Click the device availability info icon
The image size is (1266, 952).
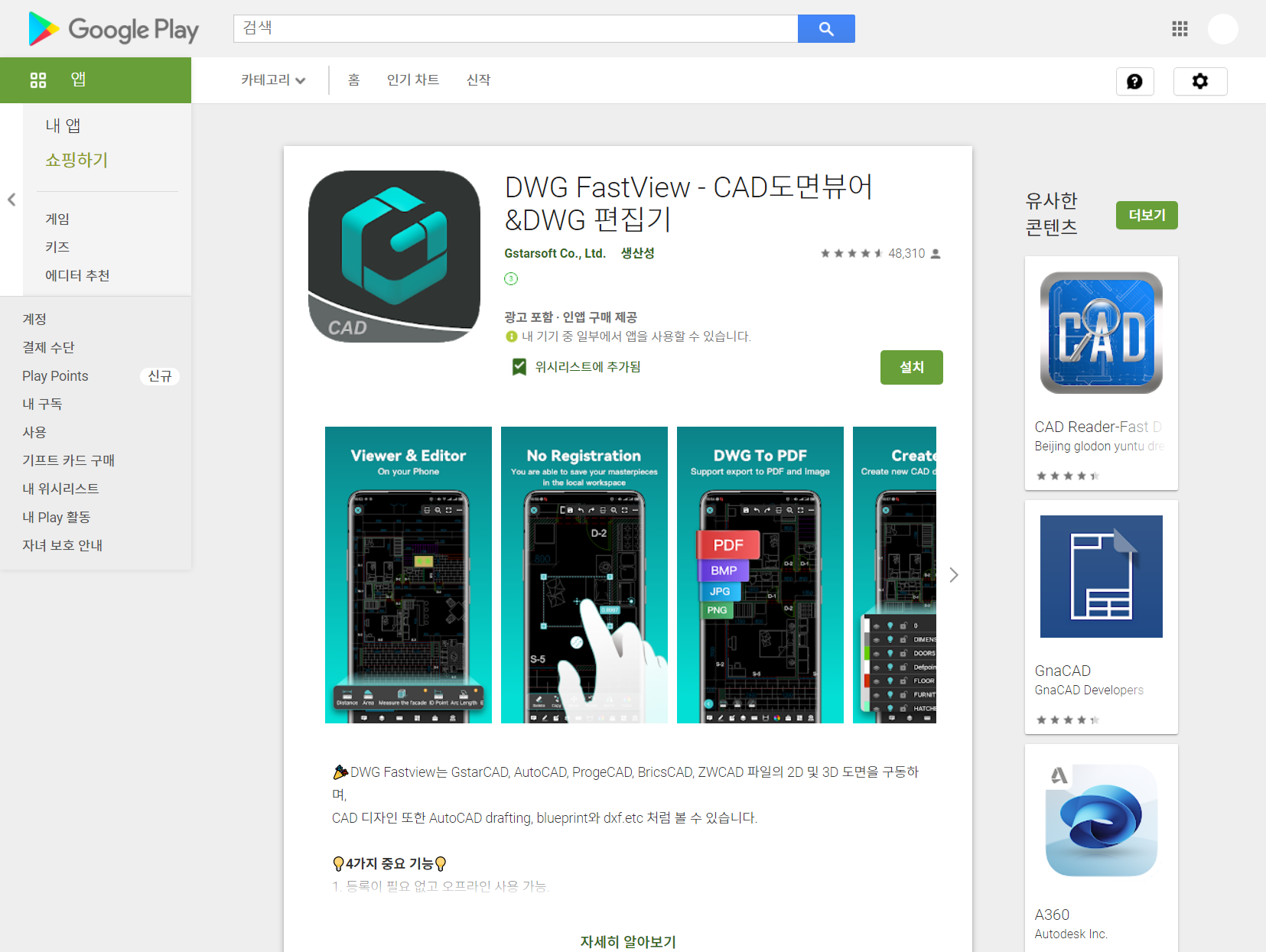pos(512,336)
